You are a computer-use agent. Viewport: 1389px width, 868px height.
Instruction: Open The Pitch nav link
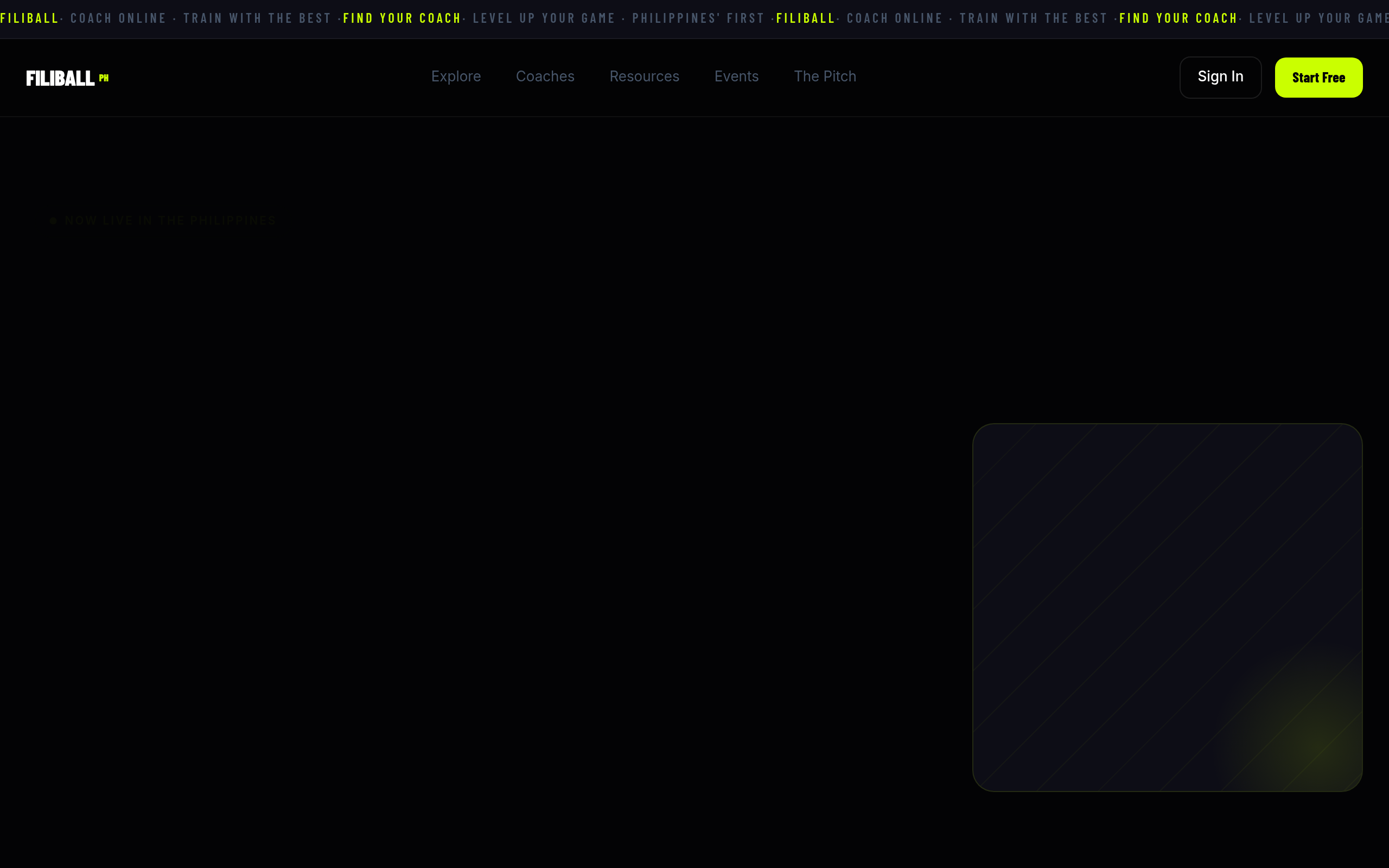tap(824, 76)
